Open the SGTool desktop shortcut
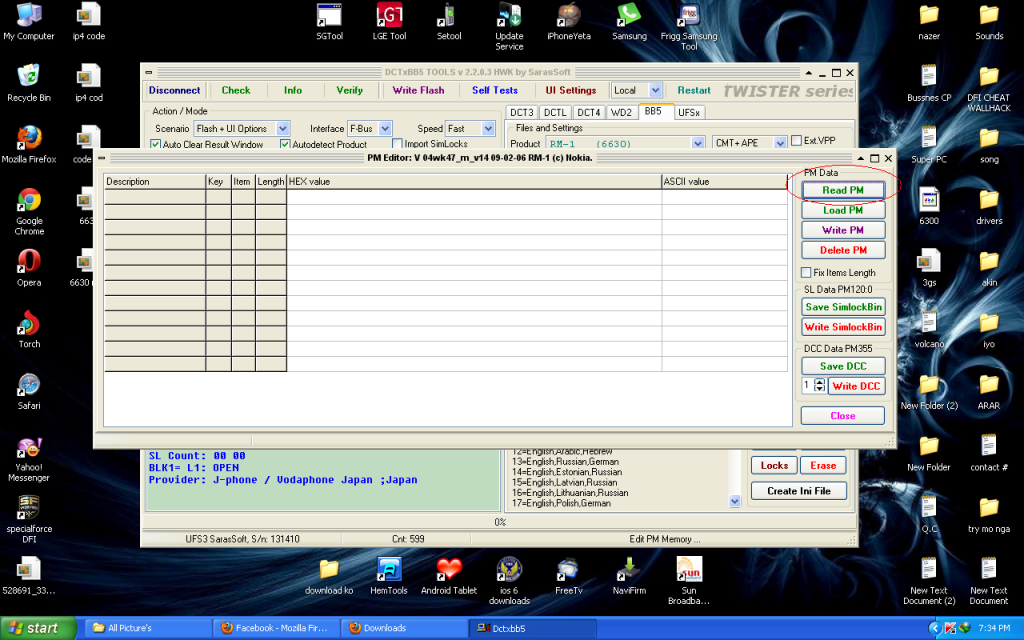 click(329, 17)
